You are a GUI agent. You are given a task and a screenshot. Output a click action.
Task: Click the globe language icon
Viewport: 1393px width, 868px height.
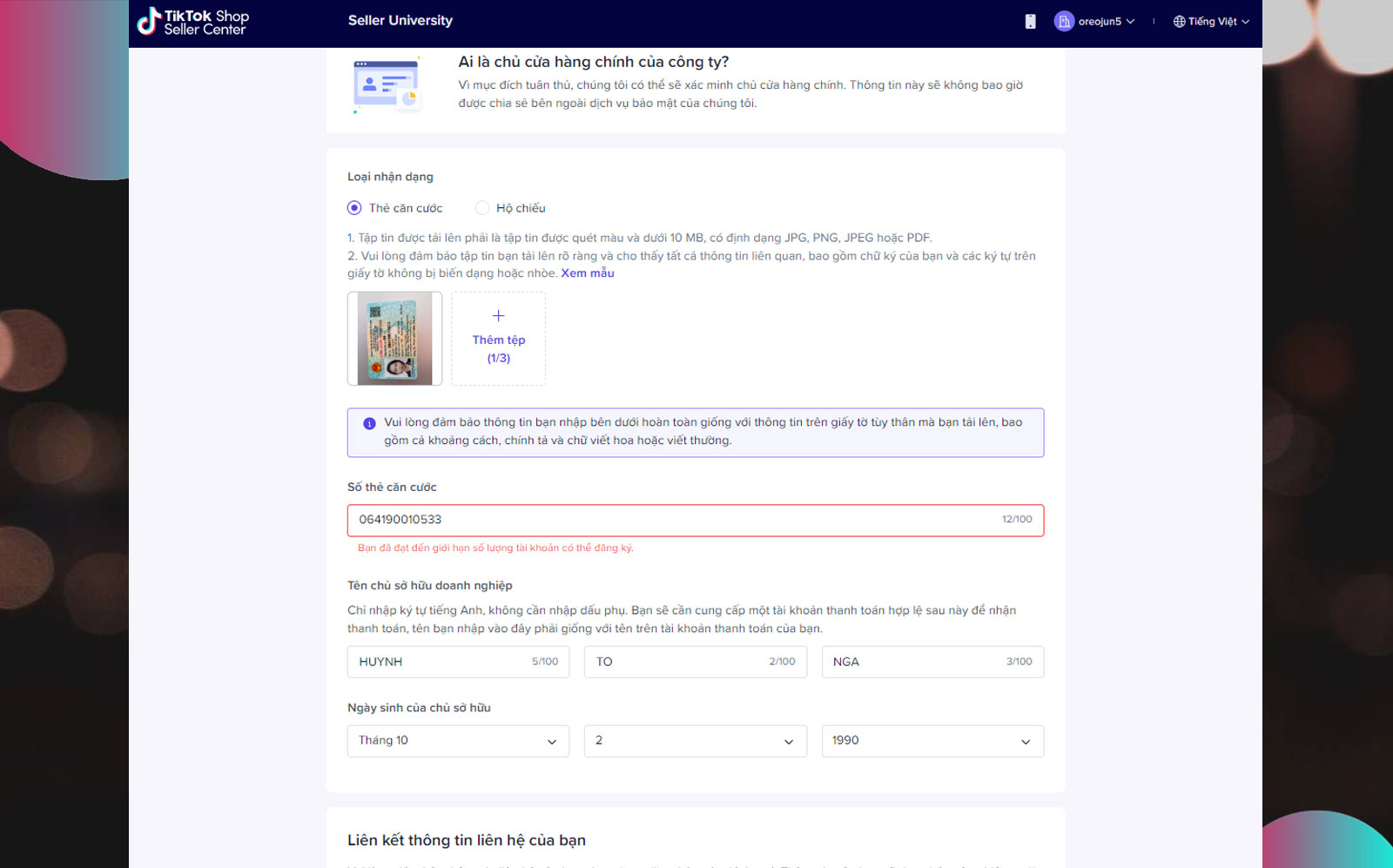[1179, 22]
